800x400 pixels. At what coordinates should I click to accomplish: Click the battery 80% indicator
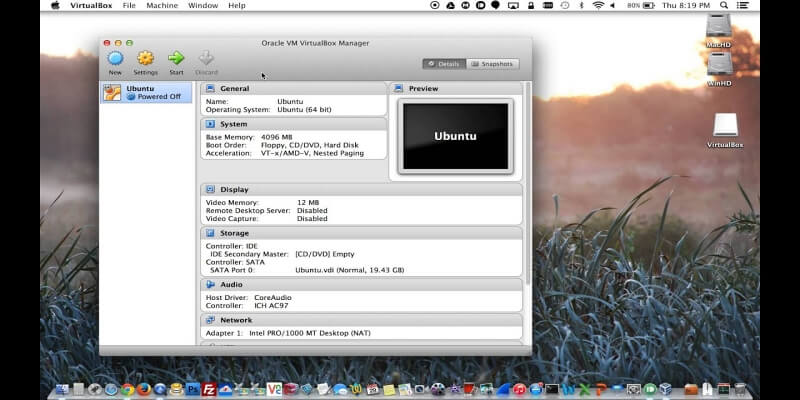point(641,5)
